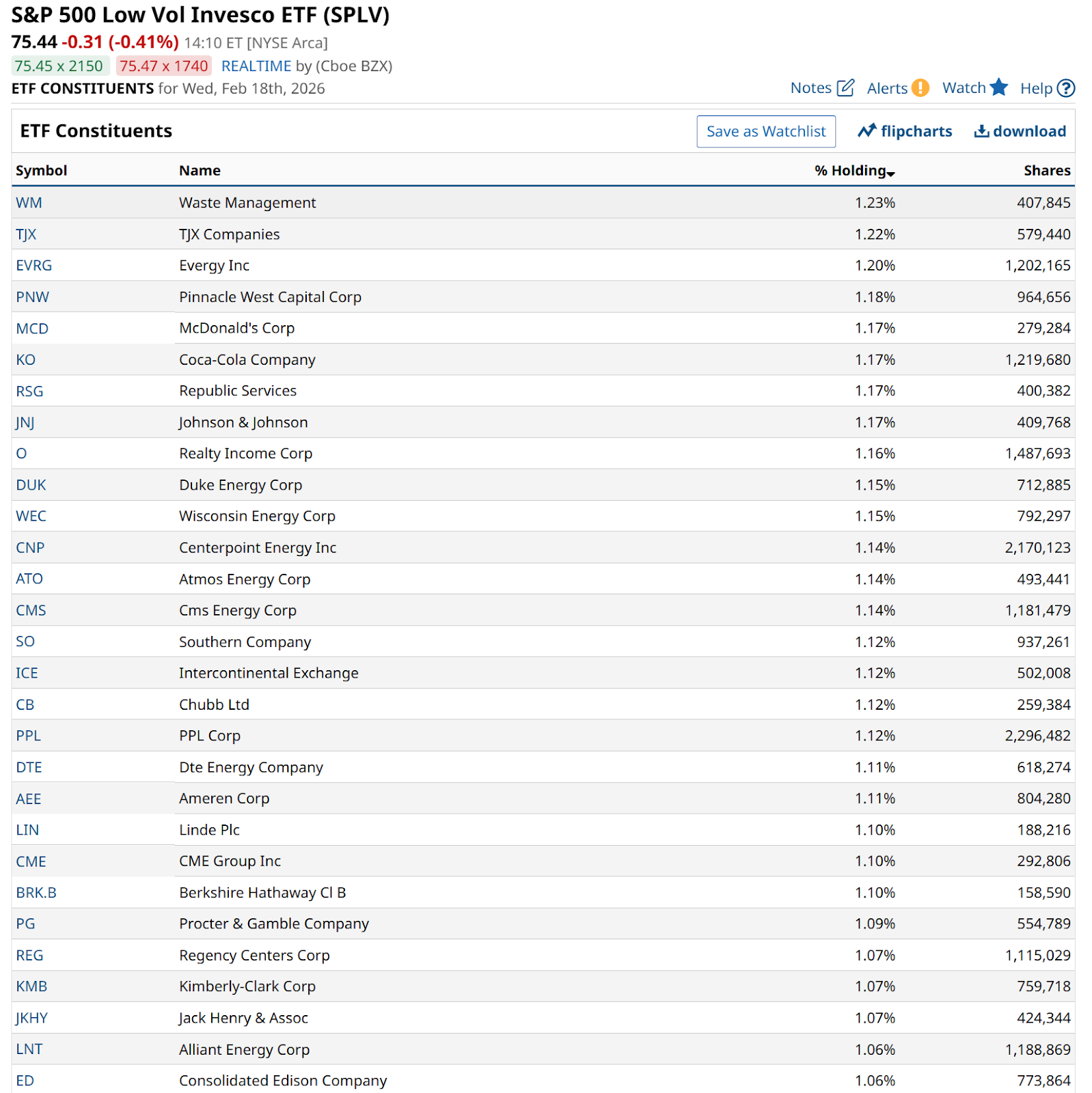Click the flipcharts chart icon
This screenshot has height=1093, width=1092.
pos(867,131)
